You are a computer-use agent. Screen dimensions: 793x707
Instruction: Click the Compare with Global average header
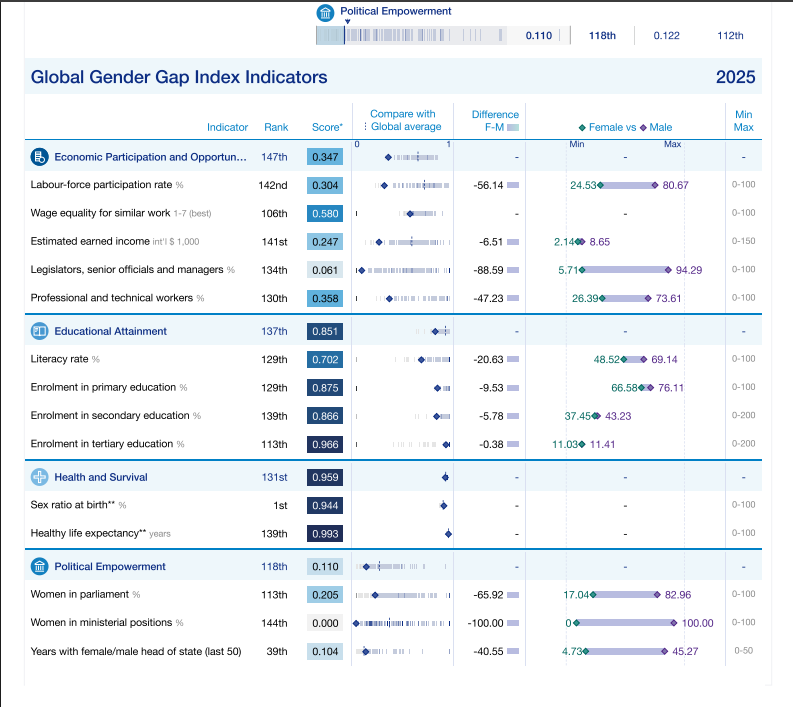click(403, 120)
